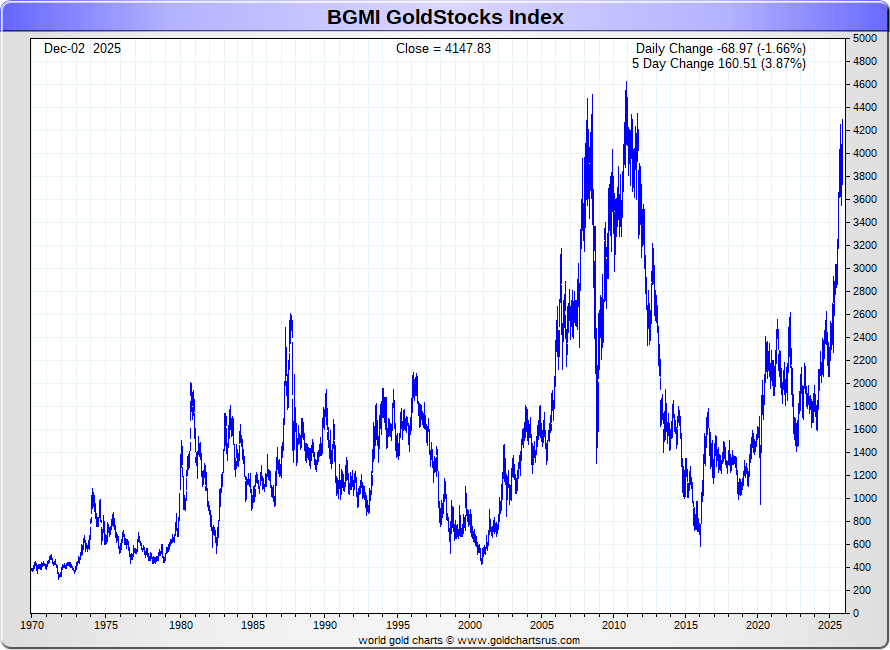
Task: Click the y-axis value 2400
Action: coord(864,337)
